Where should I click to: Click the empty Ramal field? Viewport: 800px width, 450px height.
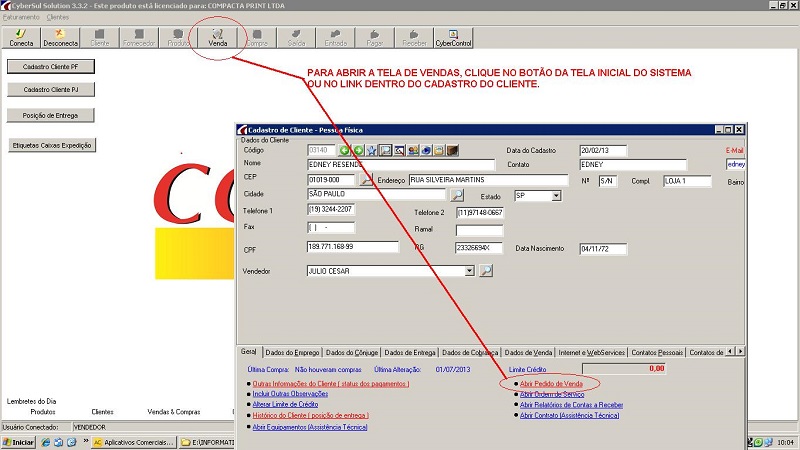tap(479, 230)
